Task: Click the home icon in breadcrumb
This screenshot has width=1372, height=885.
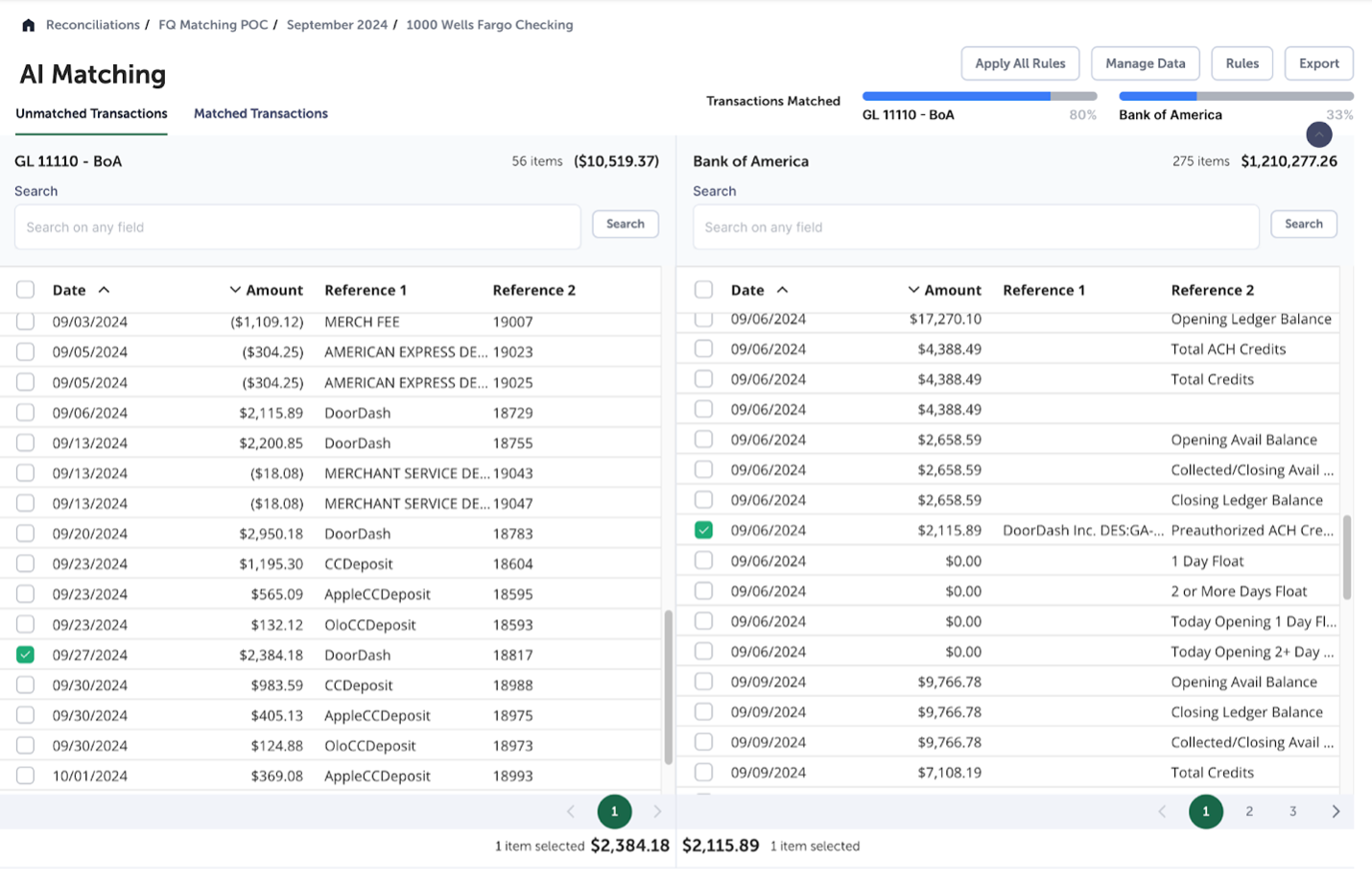Action: pyautogui.click(x=29, y=25)
